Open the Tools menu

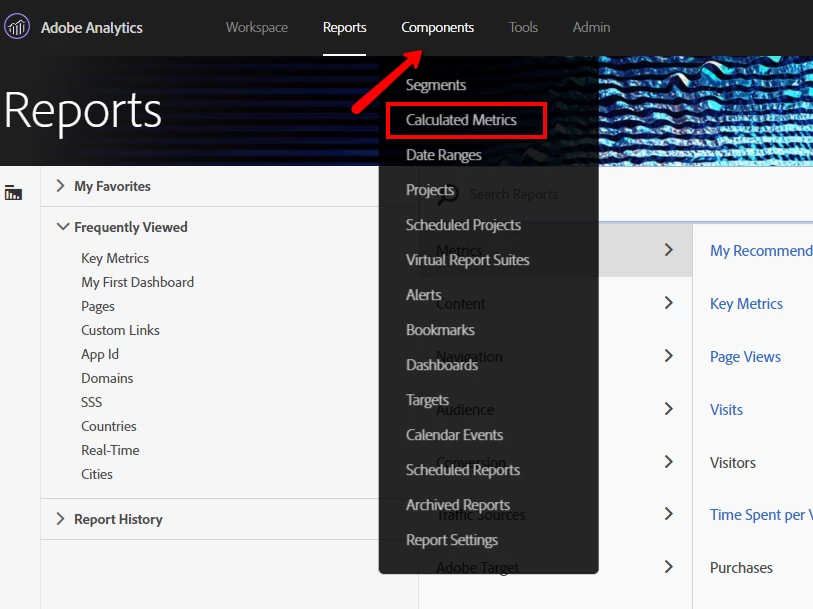pos(523,27)
